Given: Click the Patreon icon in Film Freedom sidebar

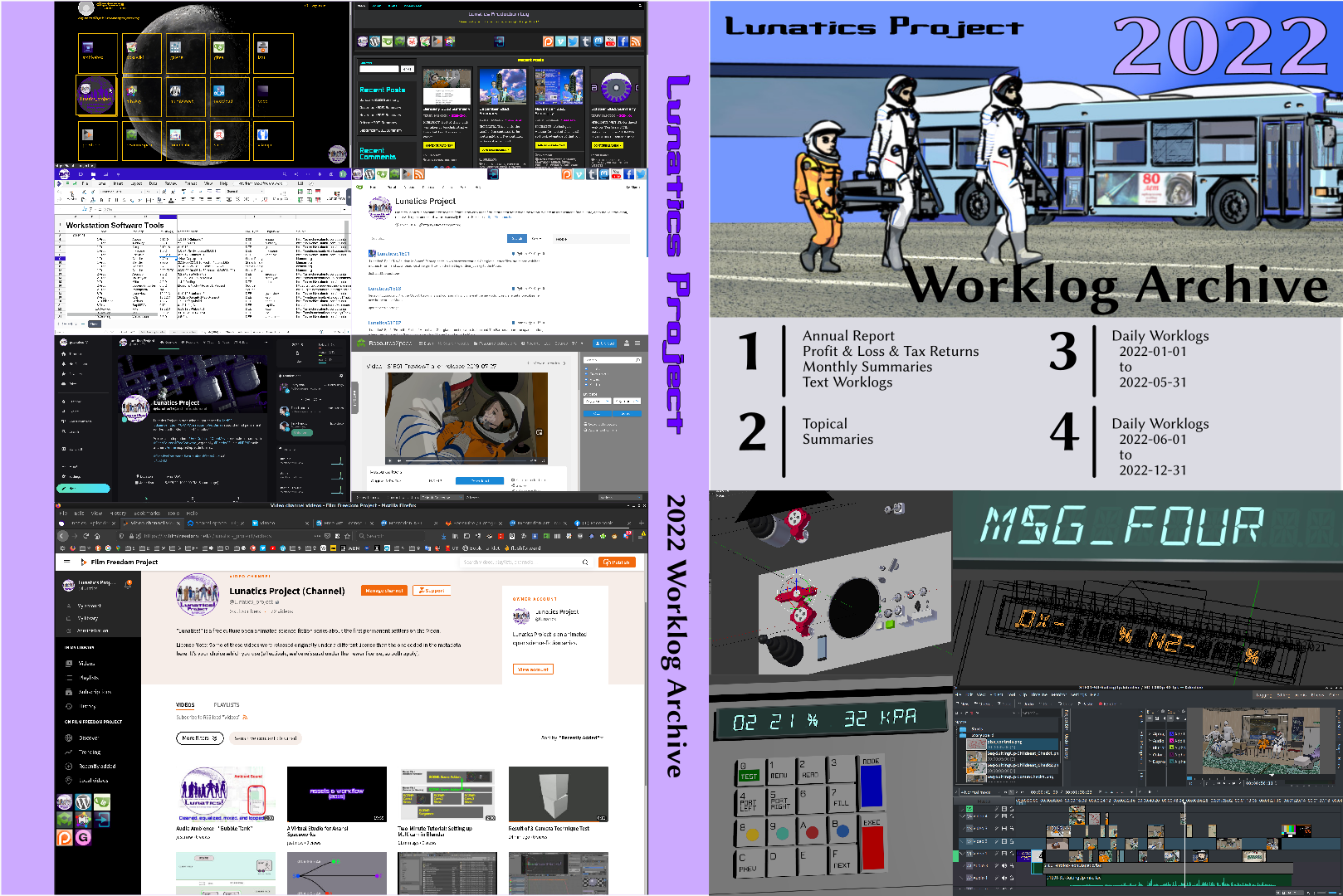Looking at the screenshot, I should click(64, 838).
